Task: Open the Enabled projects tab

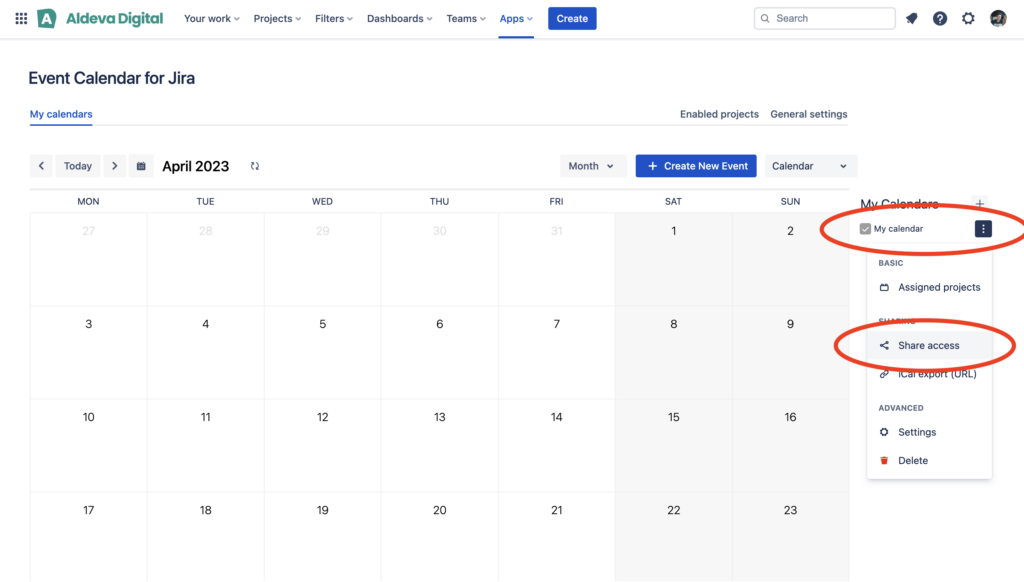Action: tap(719, 114)
